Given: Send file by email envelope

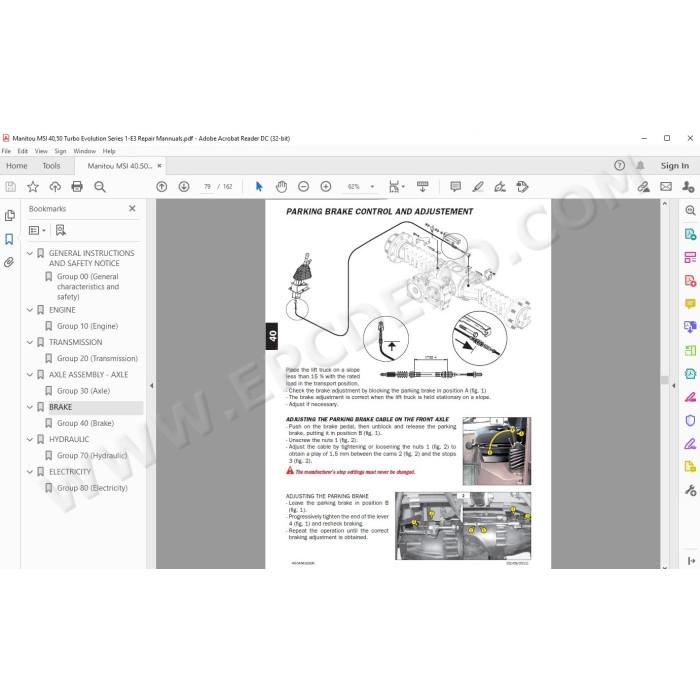Looking at the screenshot, I should [x=666, y=187].
